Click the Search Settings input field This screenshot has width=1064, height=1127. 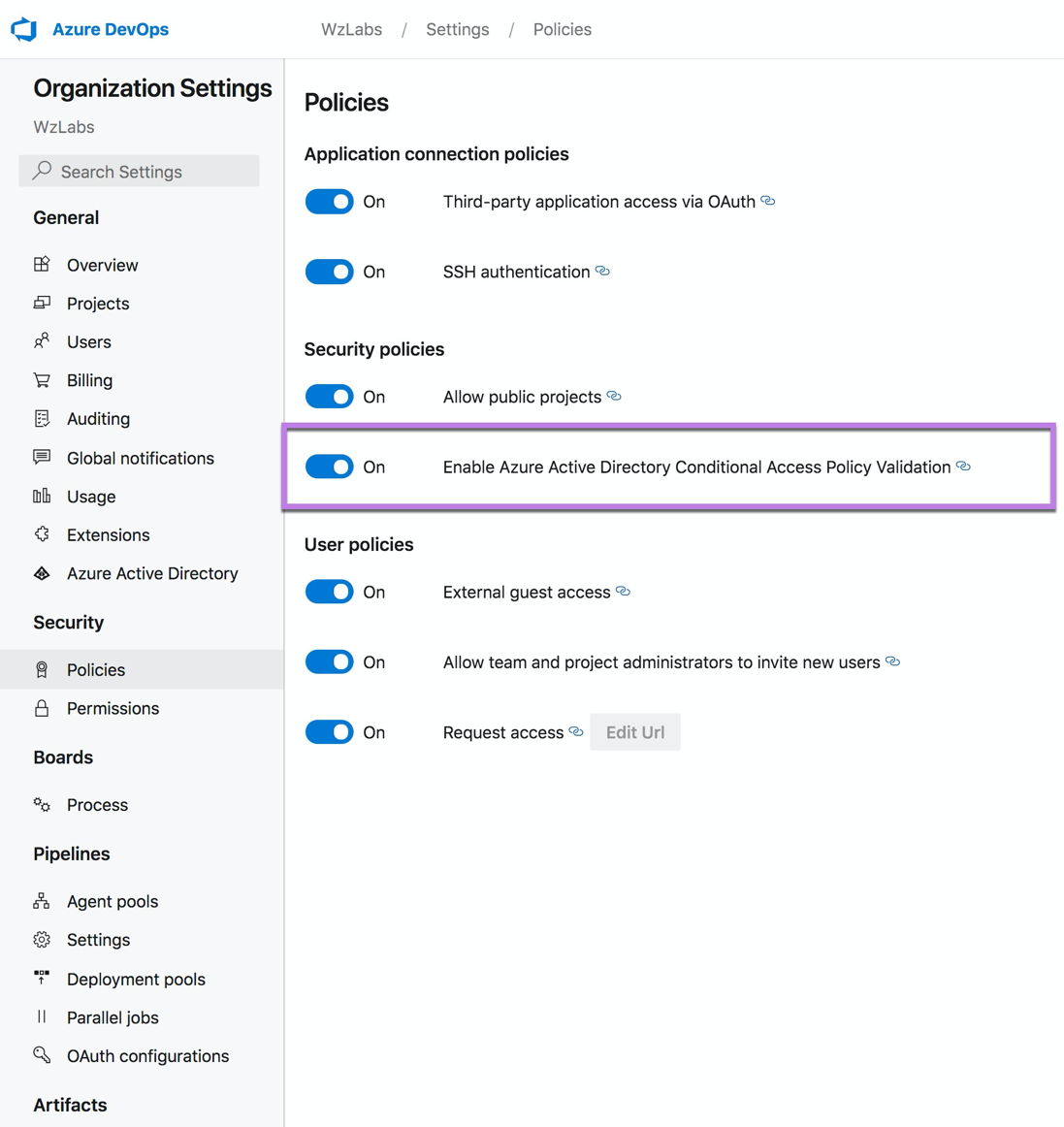tap(139, 171)
